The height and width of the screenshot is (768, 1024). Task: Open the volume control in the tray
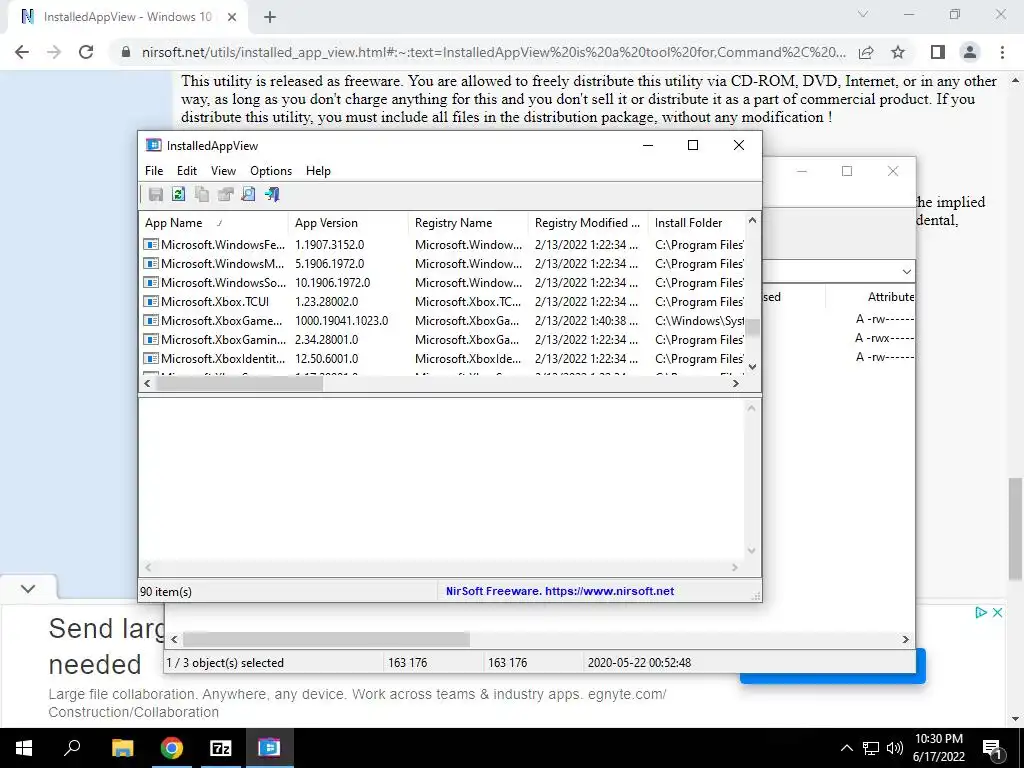click(x=895, y=748)
